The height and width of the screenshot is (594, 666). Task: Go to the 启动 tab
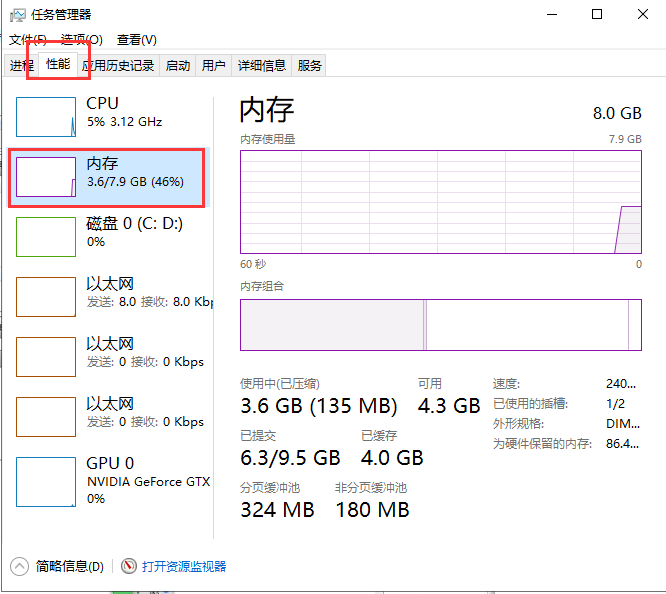point(178,66)
